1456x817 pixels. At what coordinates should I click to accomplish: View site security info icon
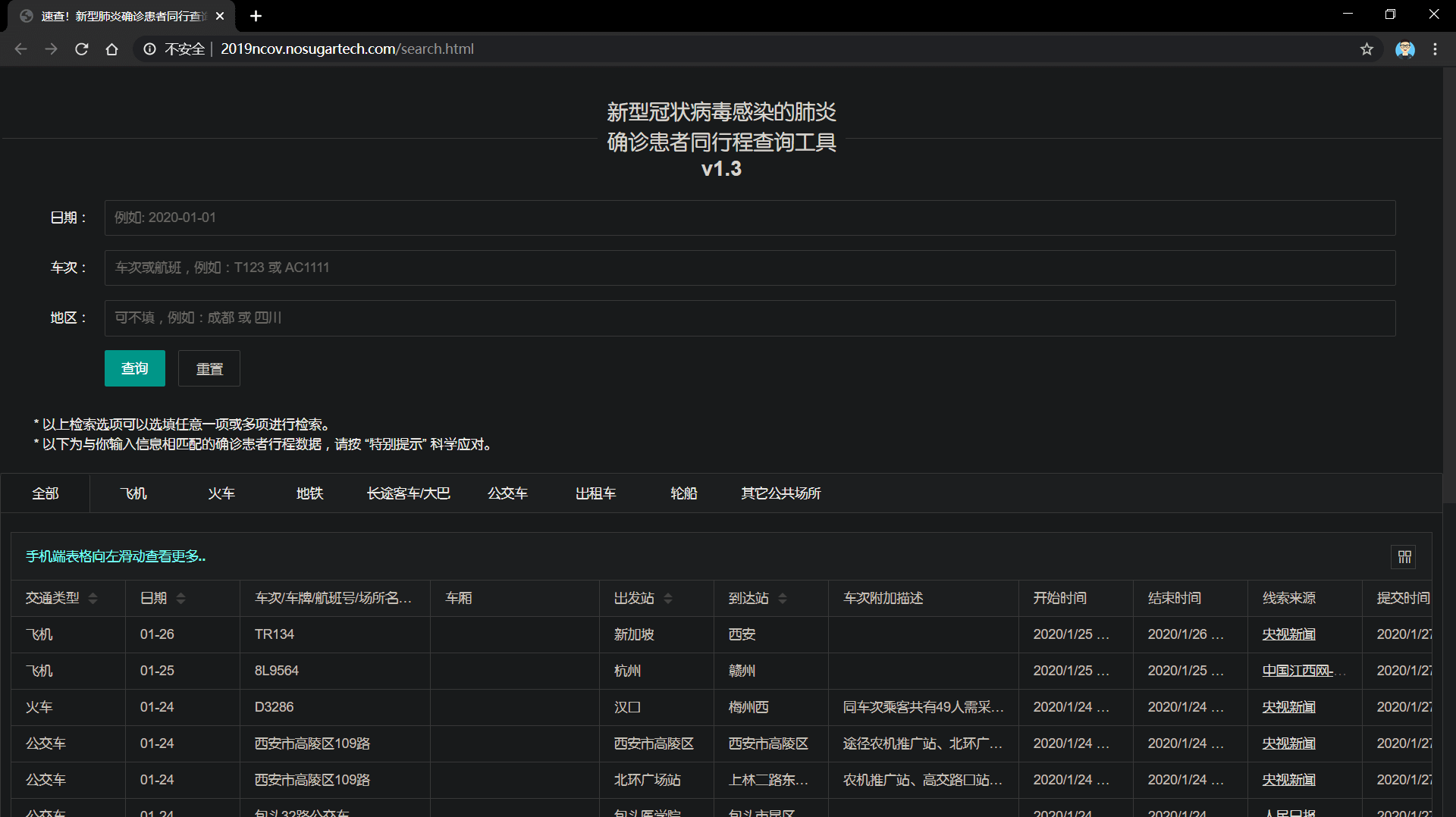[150, 49]
